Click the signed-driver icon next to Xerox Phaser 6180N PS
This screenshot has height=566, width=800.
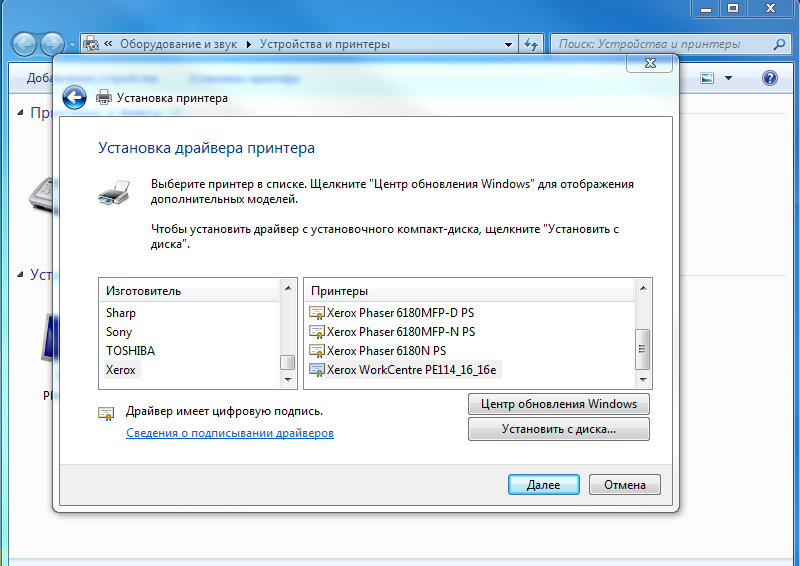(x=317, y=351)
